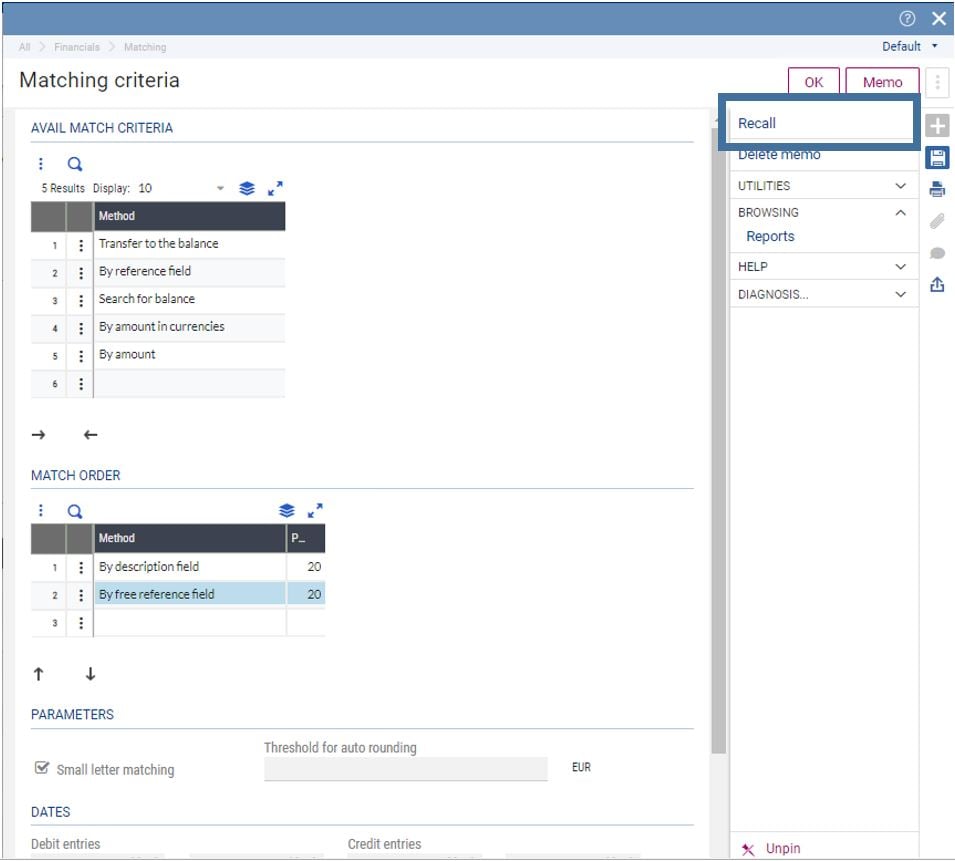
Task: Click the share export icon in sidebar
Action: 937,285
